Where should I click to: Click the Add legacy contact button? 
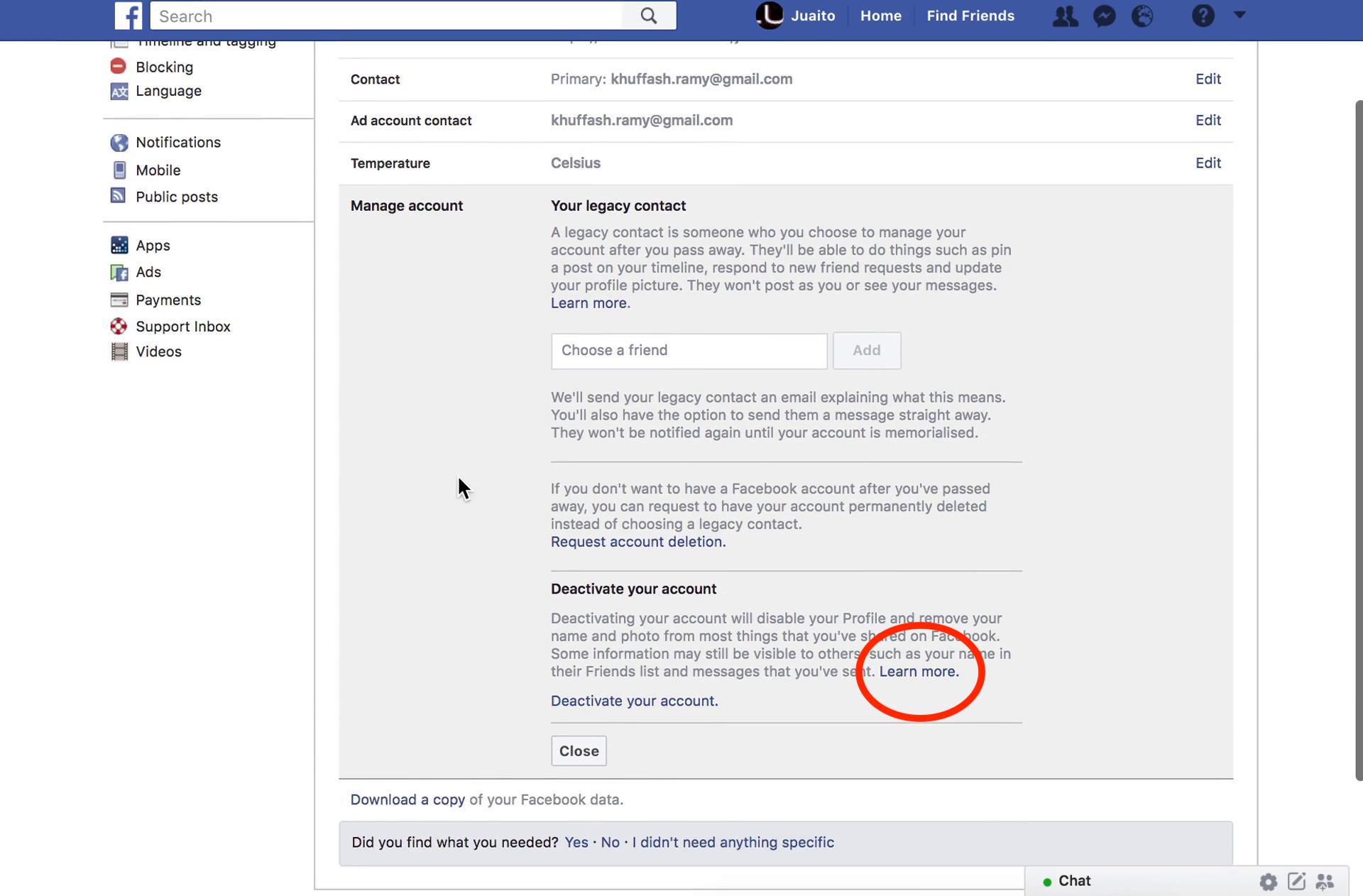click(x=866, y=351)
